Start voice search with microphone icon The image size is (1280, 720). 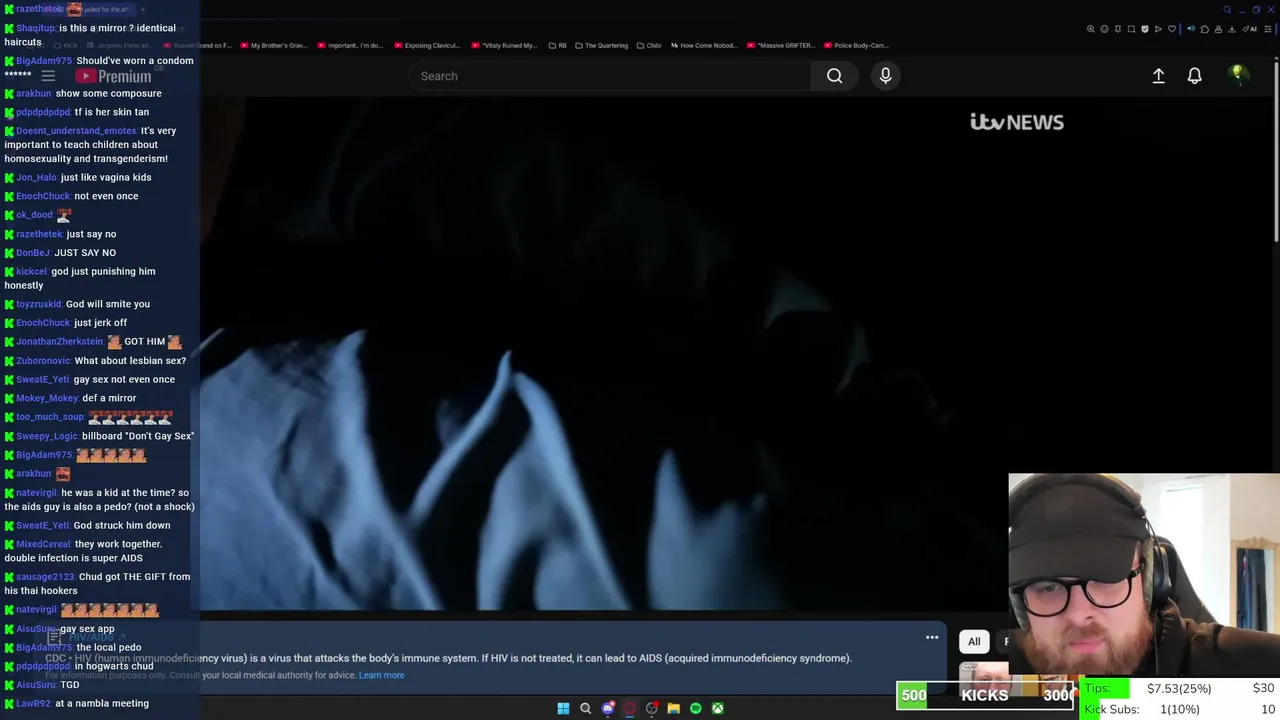click(x=885, y=76)
